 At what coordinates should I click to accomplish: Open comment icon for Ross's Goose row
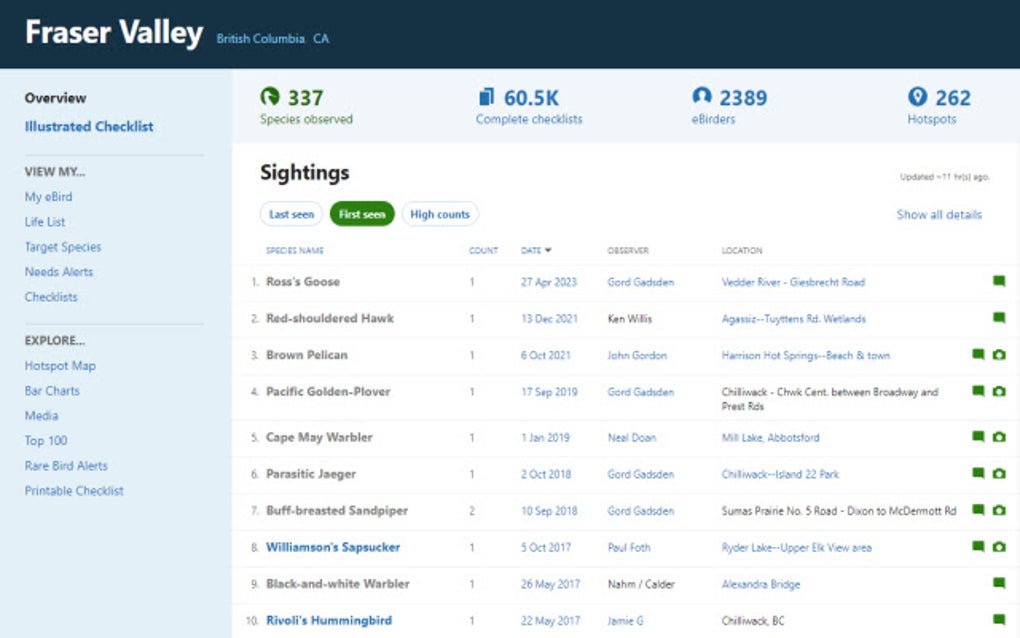(999, 281)
